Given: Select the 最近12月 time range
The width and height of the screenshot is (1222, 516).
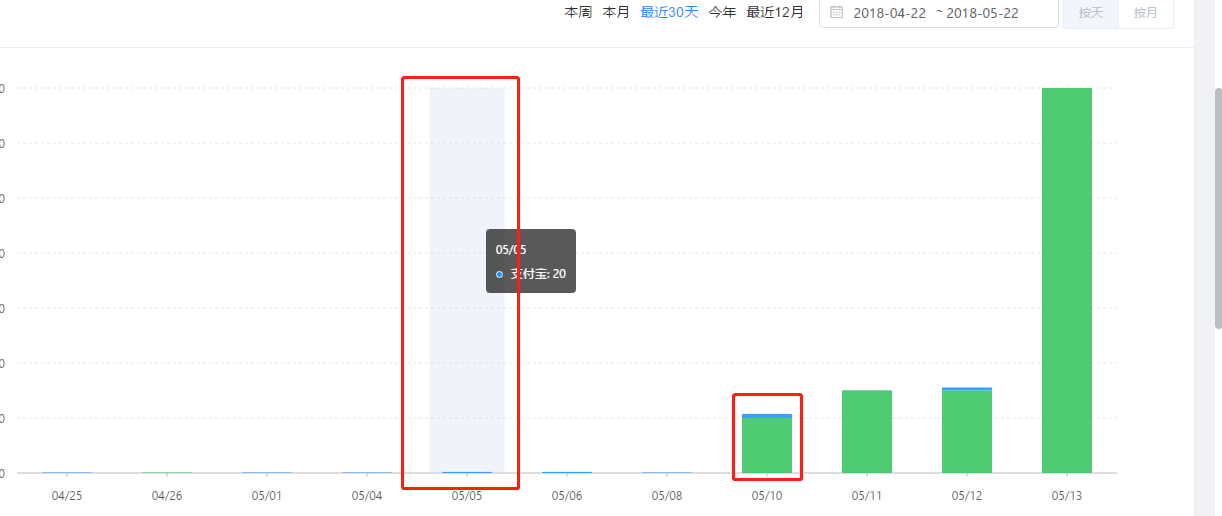Looking at the screenshot, I should click(x=775, y=12).
